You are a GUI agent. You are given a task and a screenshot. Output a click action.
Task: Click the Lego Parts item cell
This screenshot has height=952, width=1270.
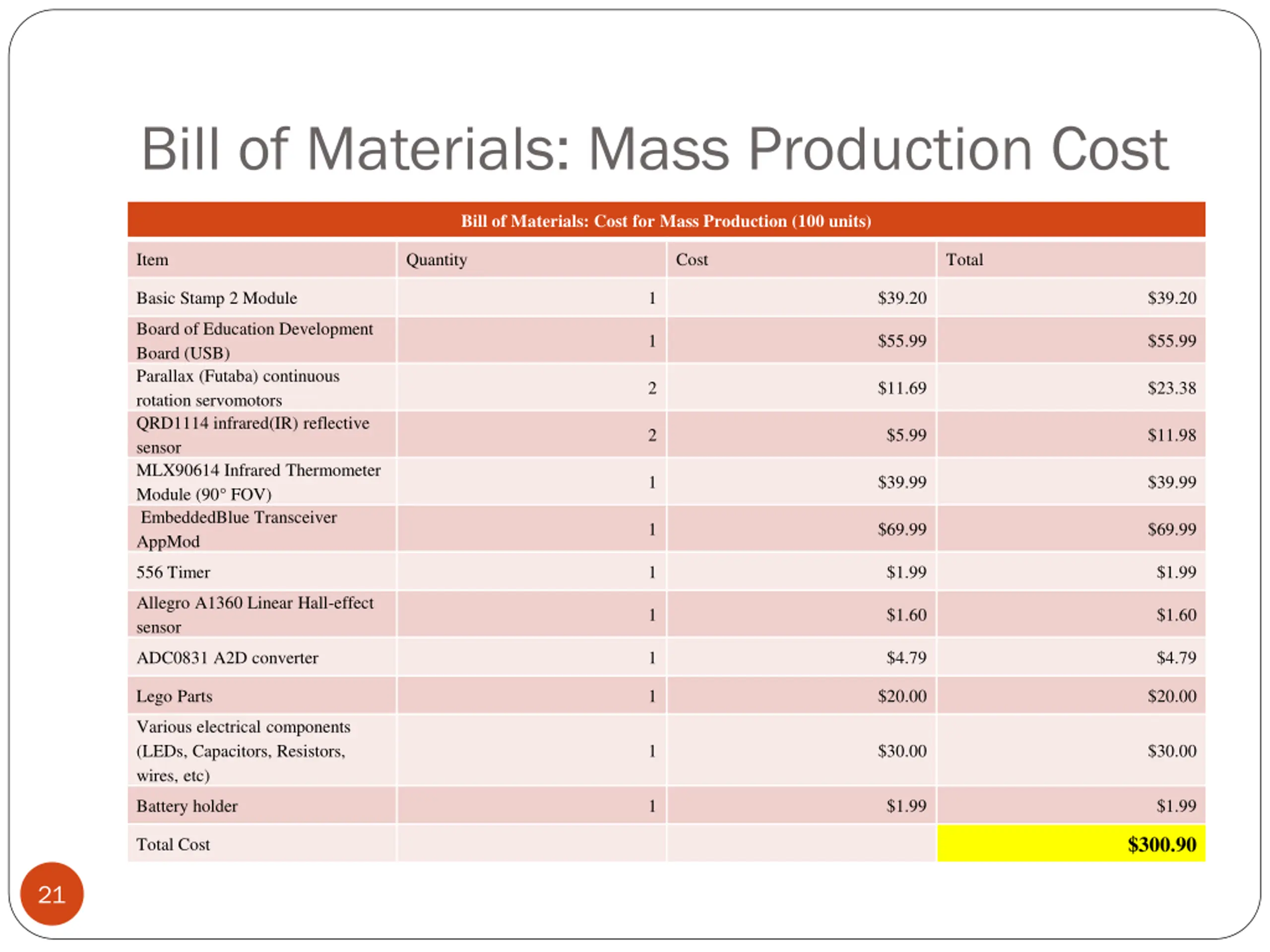262,696
